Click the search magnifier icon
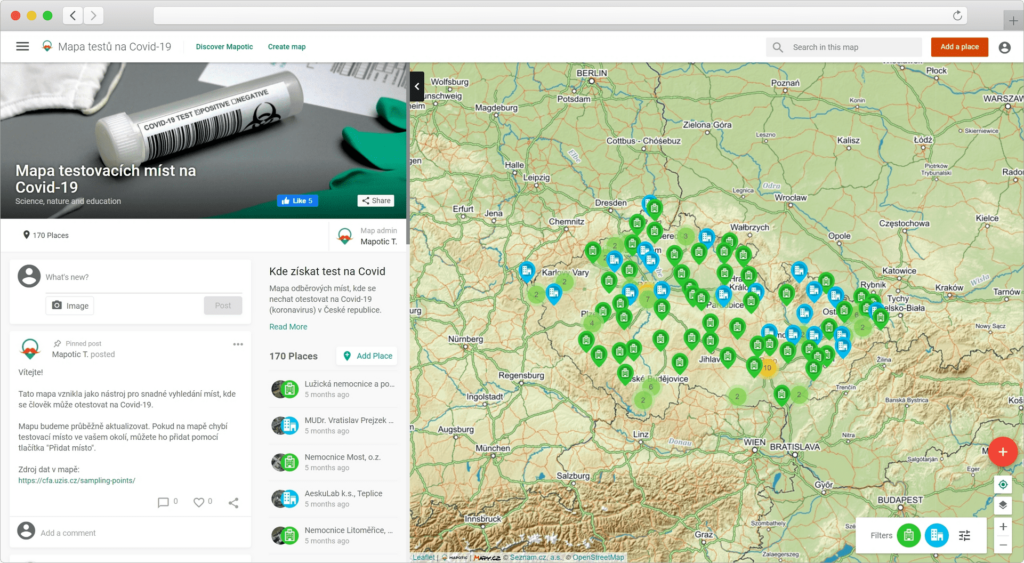Image resolution: width=1024 pixels, height=563 pixels. tap(777, 47)
